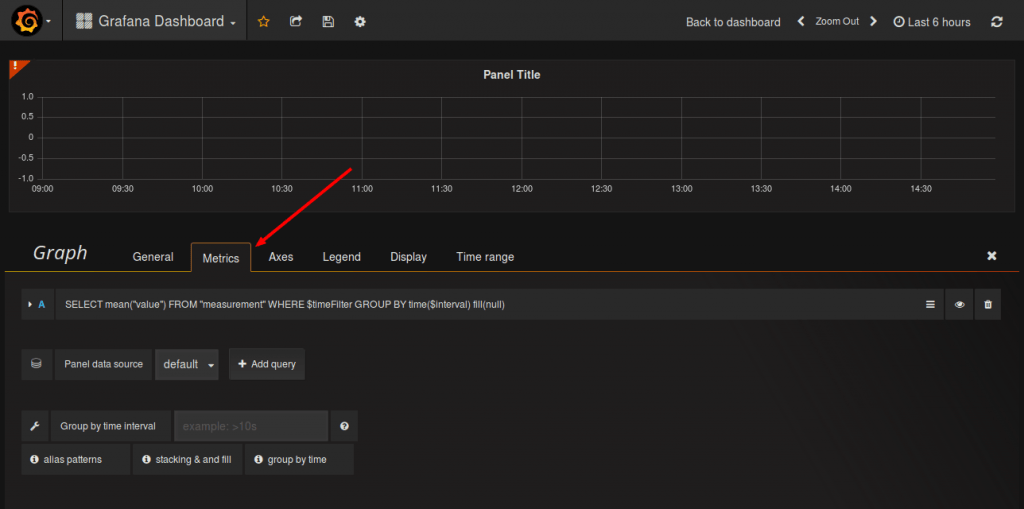1024x509 pixels.
Task: Click the Add query button
Action: click(267, 364)
